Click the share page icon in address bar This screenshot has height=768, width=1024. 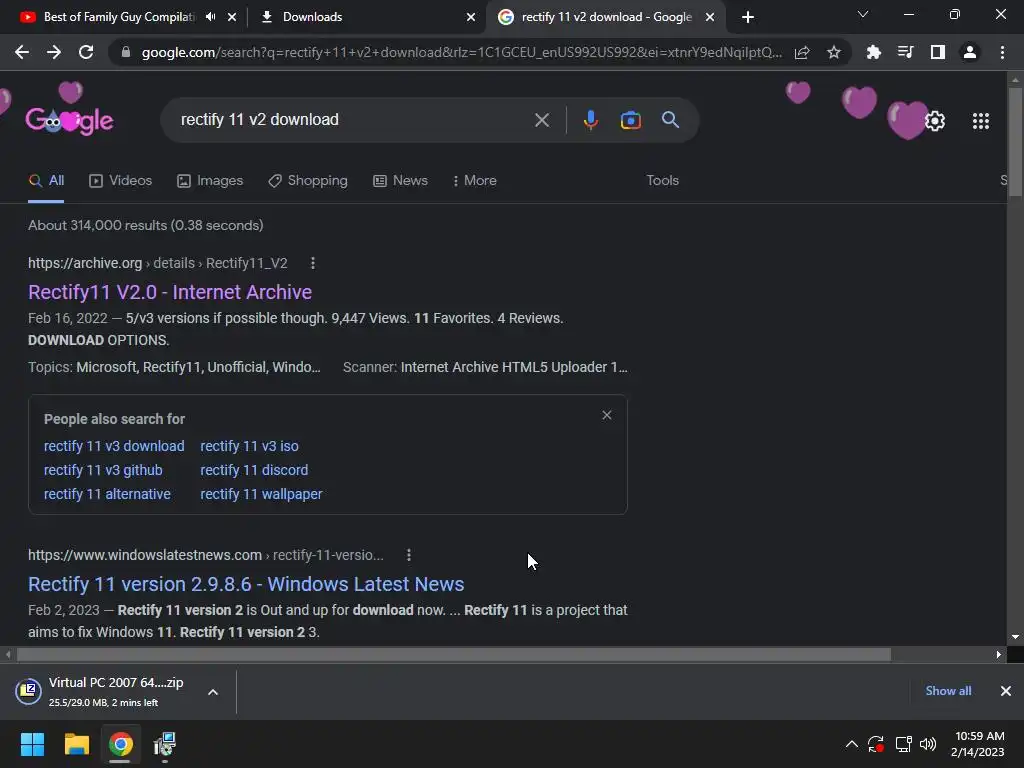tap(802, 52)
